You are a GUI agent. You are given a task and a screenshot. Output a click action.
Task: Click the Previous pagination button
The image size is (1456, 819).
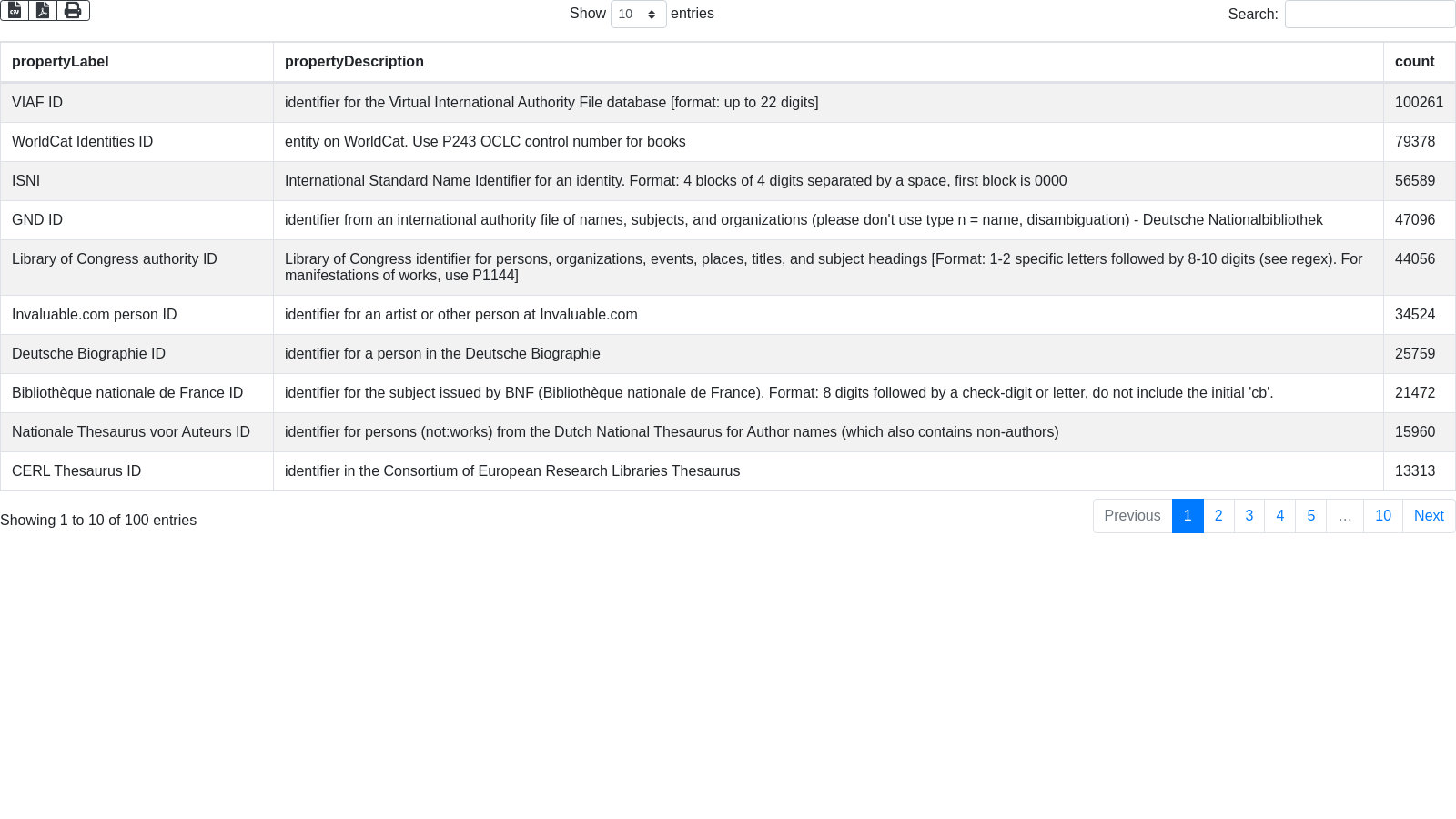click(1132, 516)
